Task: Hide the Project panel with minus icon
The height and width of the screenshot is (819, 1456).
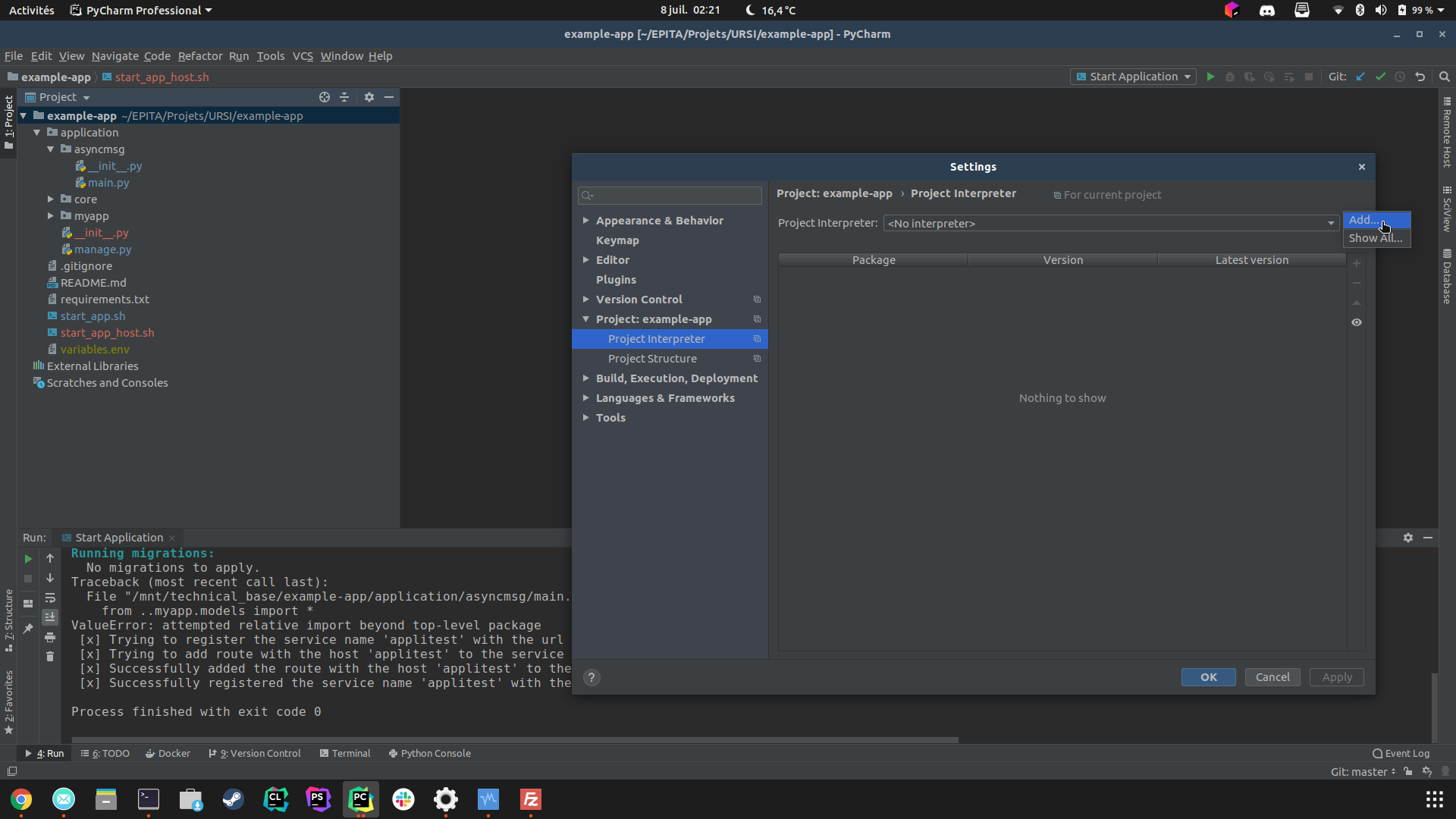Action: coord(389,97)
